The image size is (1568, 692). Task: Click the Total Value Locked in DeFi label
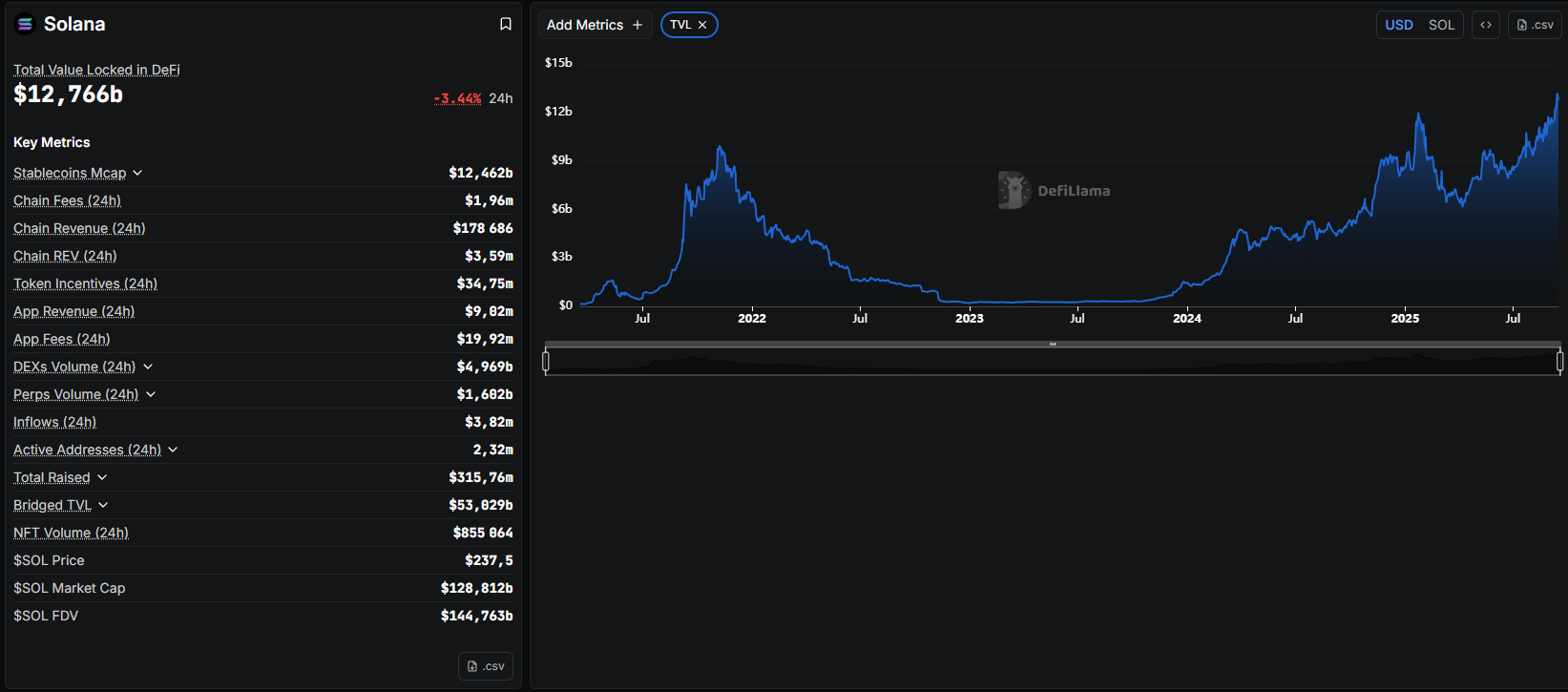96,70
